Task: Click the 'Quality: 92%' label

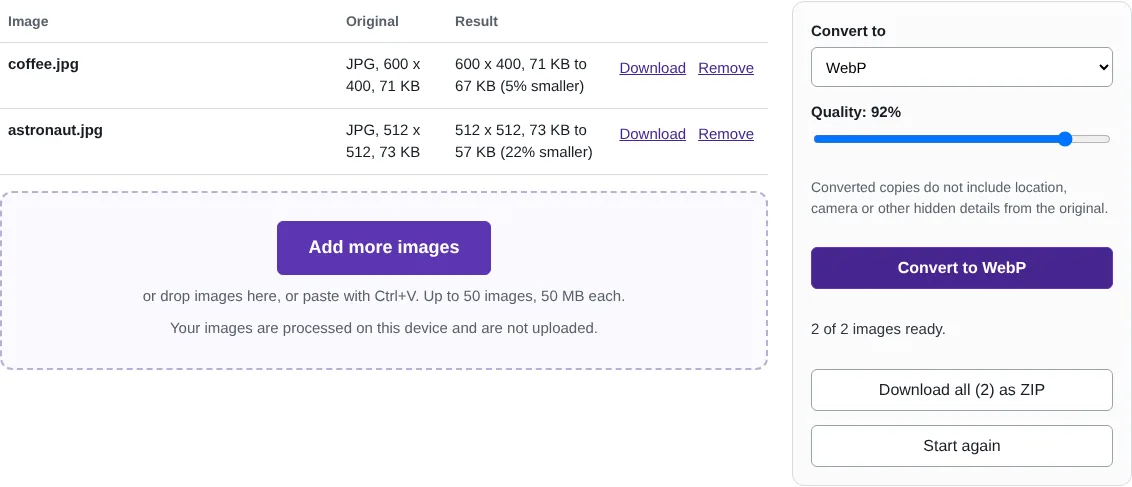Action: (x=856, y=112)
